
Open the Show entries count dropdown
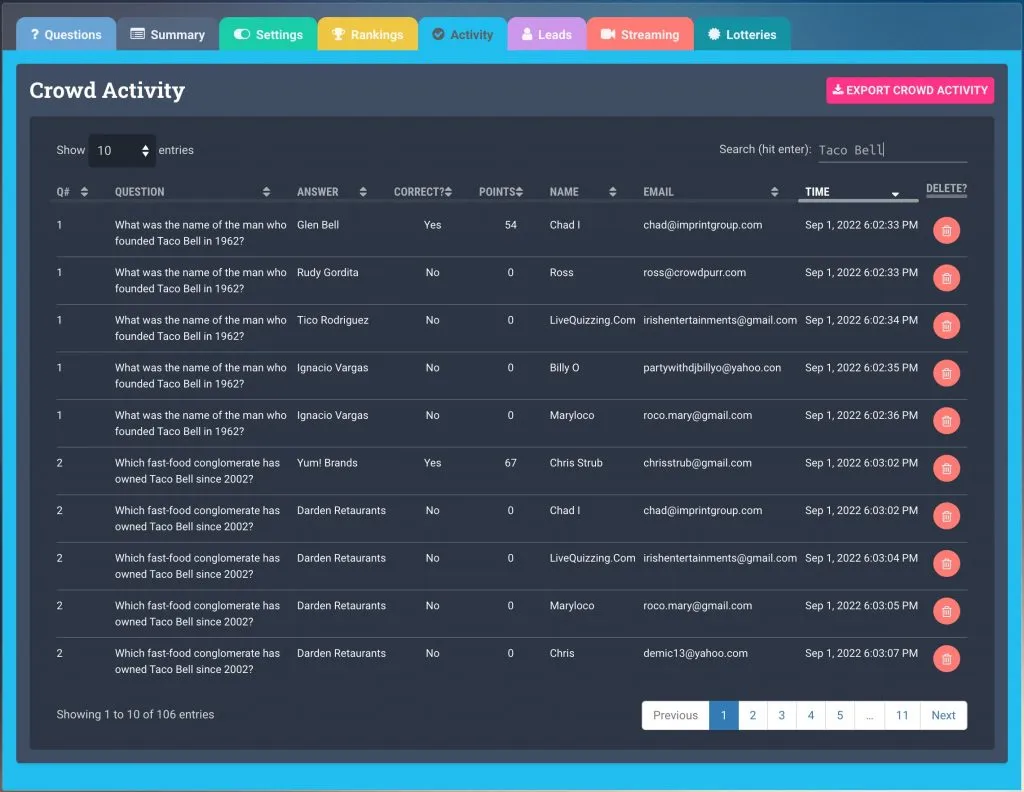pyautogui.click(x=122, y=151)
